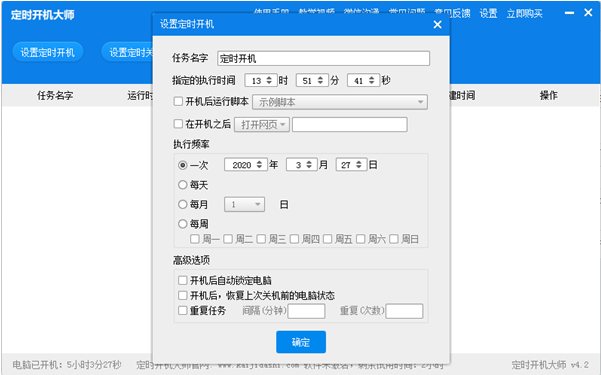Open the 打开网页 dropdown

(x=262, y=125)
